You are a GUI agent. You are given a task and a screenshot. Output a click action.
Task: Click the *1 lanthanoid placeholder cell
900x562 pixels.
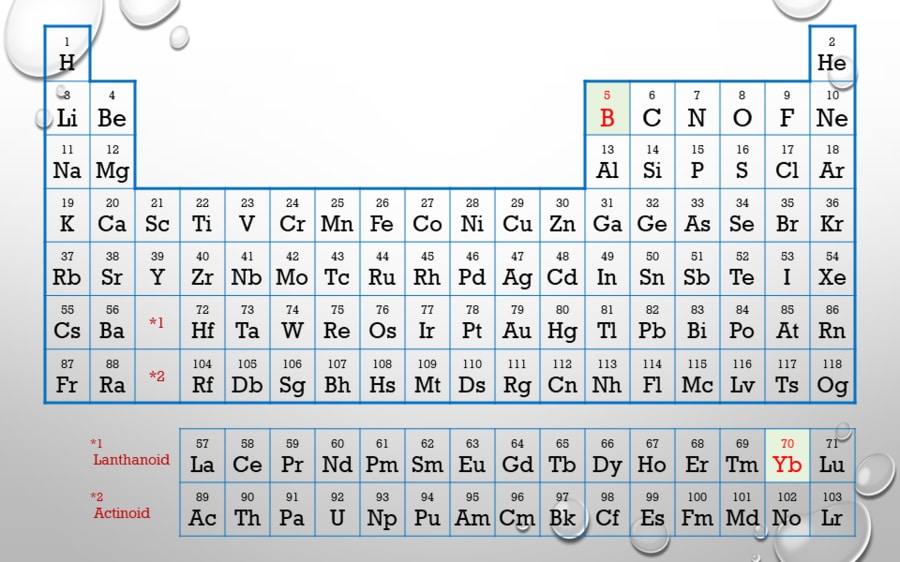[x=157, y=322]
